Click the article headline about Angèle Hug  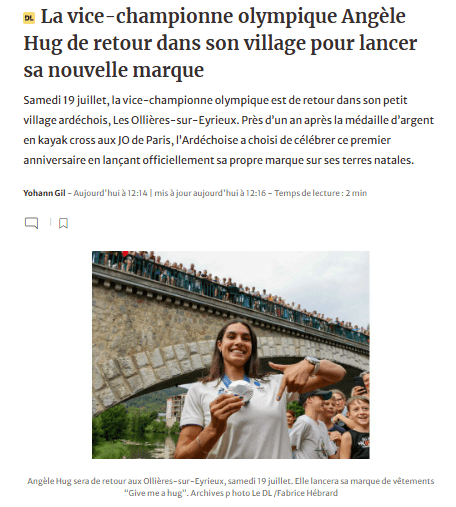[x=220, y=43]
